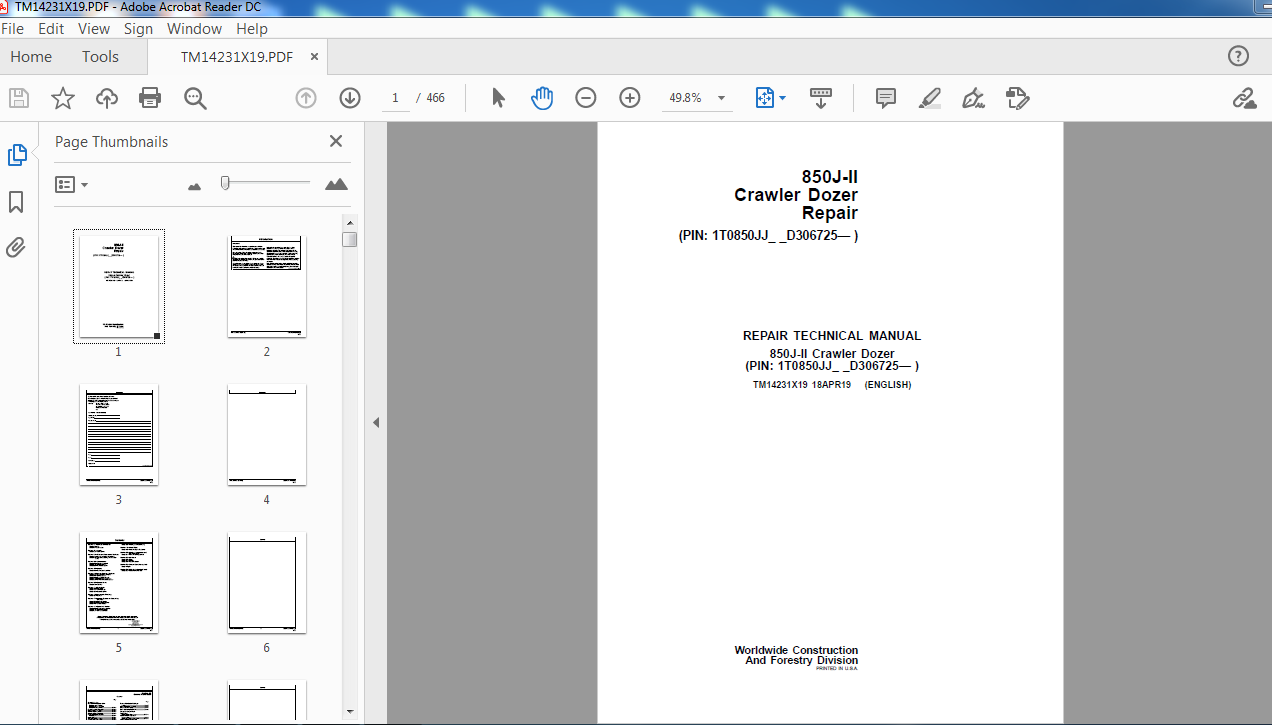Zoom in with plus icon
This screenshot has width=1272, height=725.
click(x=630, y=98)
